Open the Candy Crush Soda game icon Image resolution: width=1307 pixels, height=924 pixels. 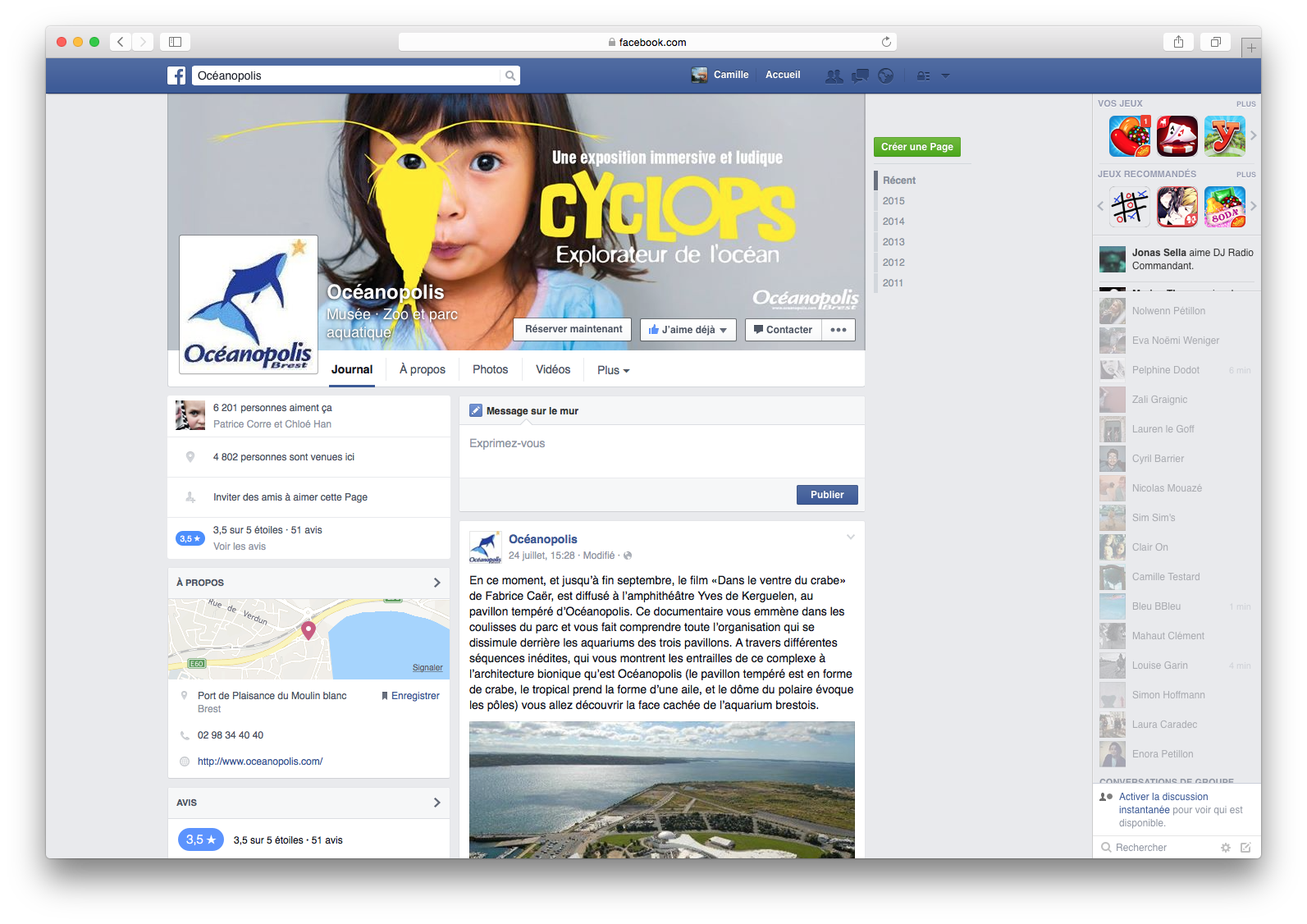coord(1225,207)
